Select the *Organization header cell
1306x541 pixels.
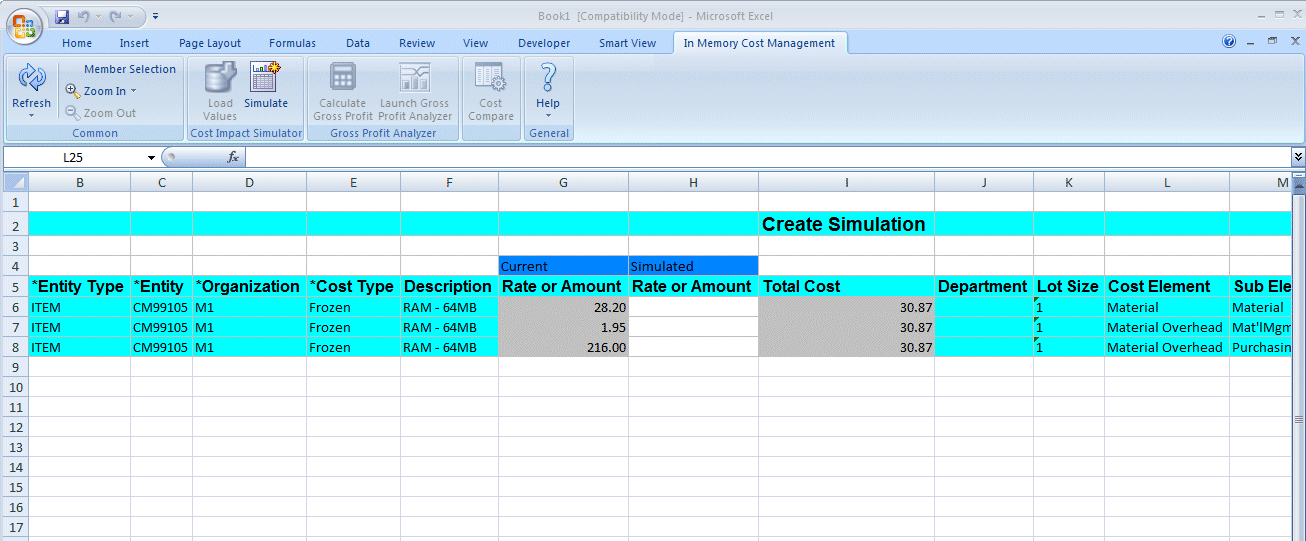click(249, 286)
